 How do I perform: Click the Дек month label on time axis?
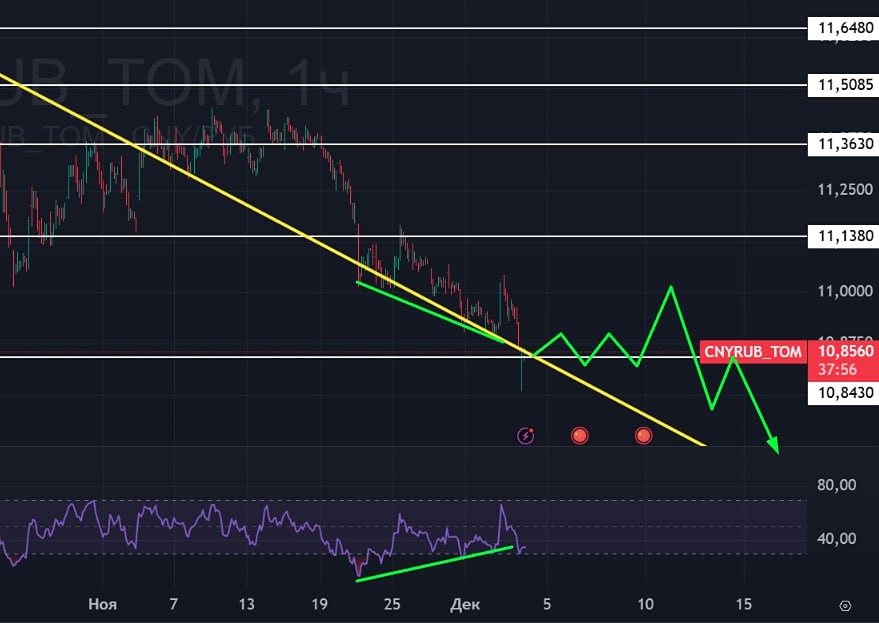coord(465,604)
